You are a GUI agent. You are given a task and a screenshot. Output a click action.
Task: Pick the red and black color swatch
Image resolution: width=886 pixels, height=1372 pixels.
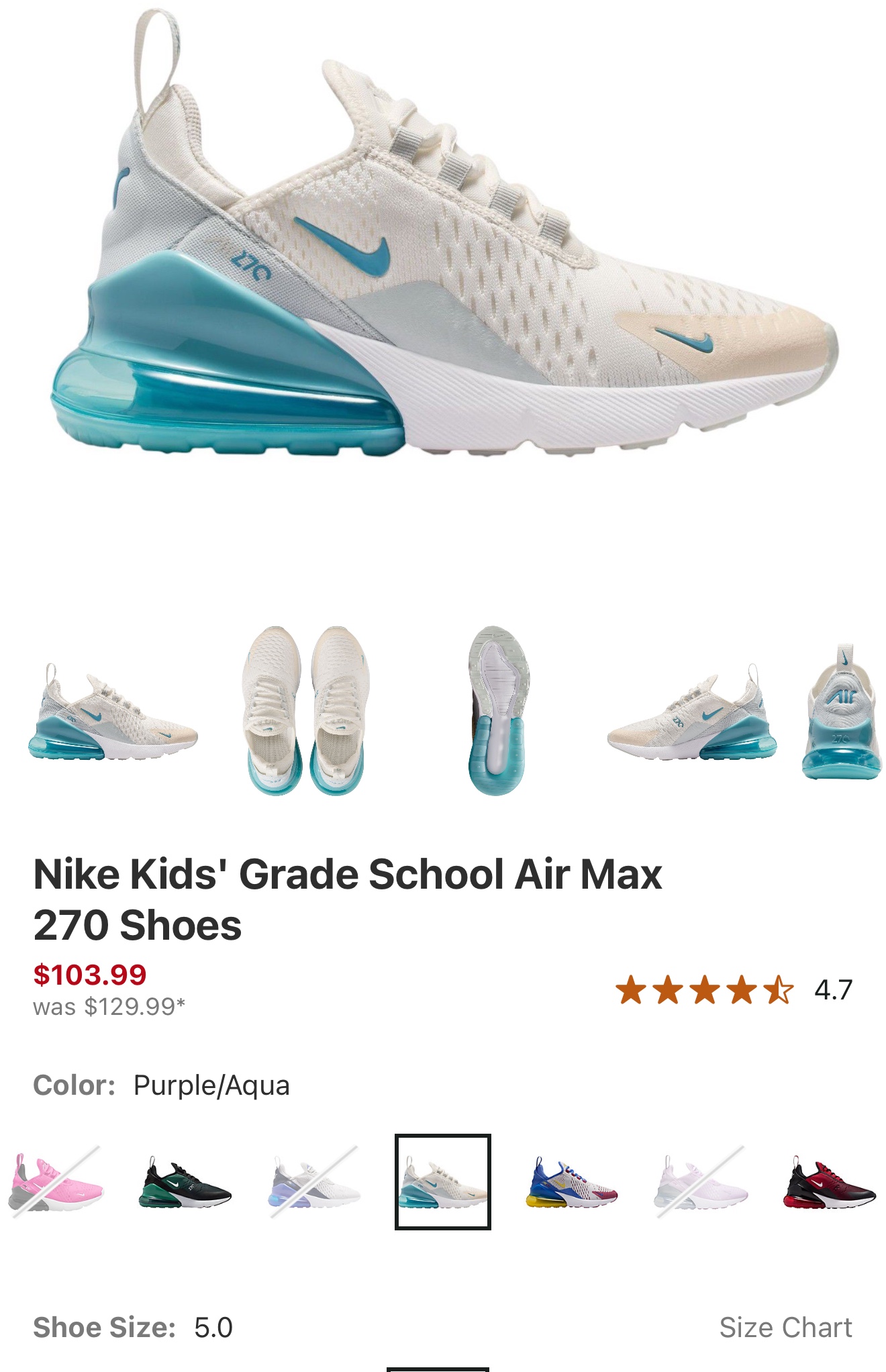pyautogui.click(x=830, y=1182)
